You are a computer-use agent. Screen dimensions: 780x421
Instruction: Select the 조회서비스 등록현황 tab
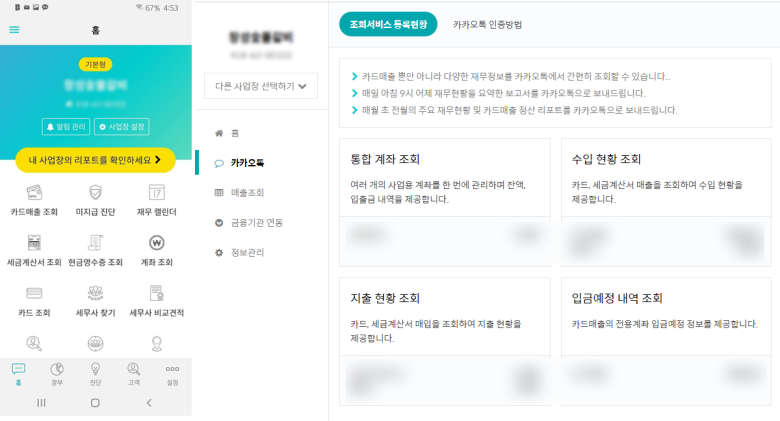[387, 24]
